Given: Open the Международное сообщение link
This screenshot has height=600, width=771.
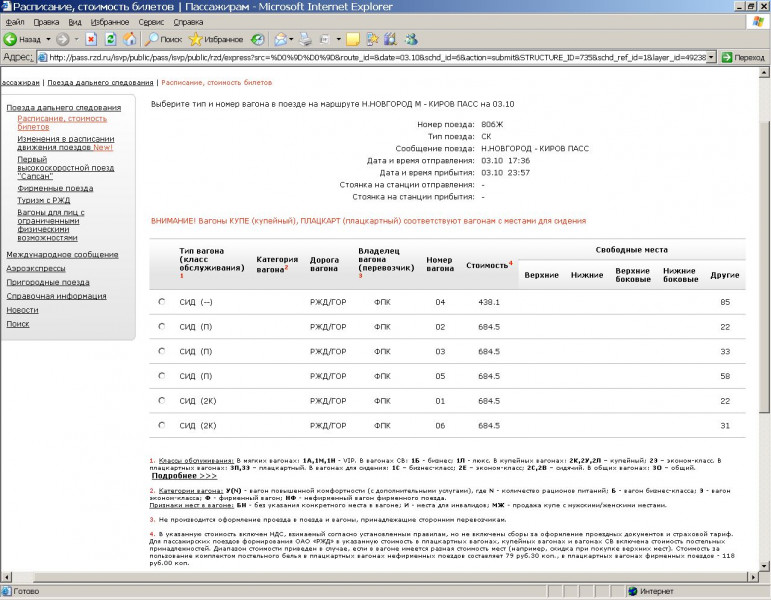Looking at the screenshot, I should click(x=62, y=255).
